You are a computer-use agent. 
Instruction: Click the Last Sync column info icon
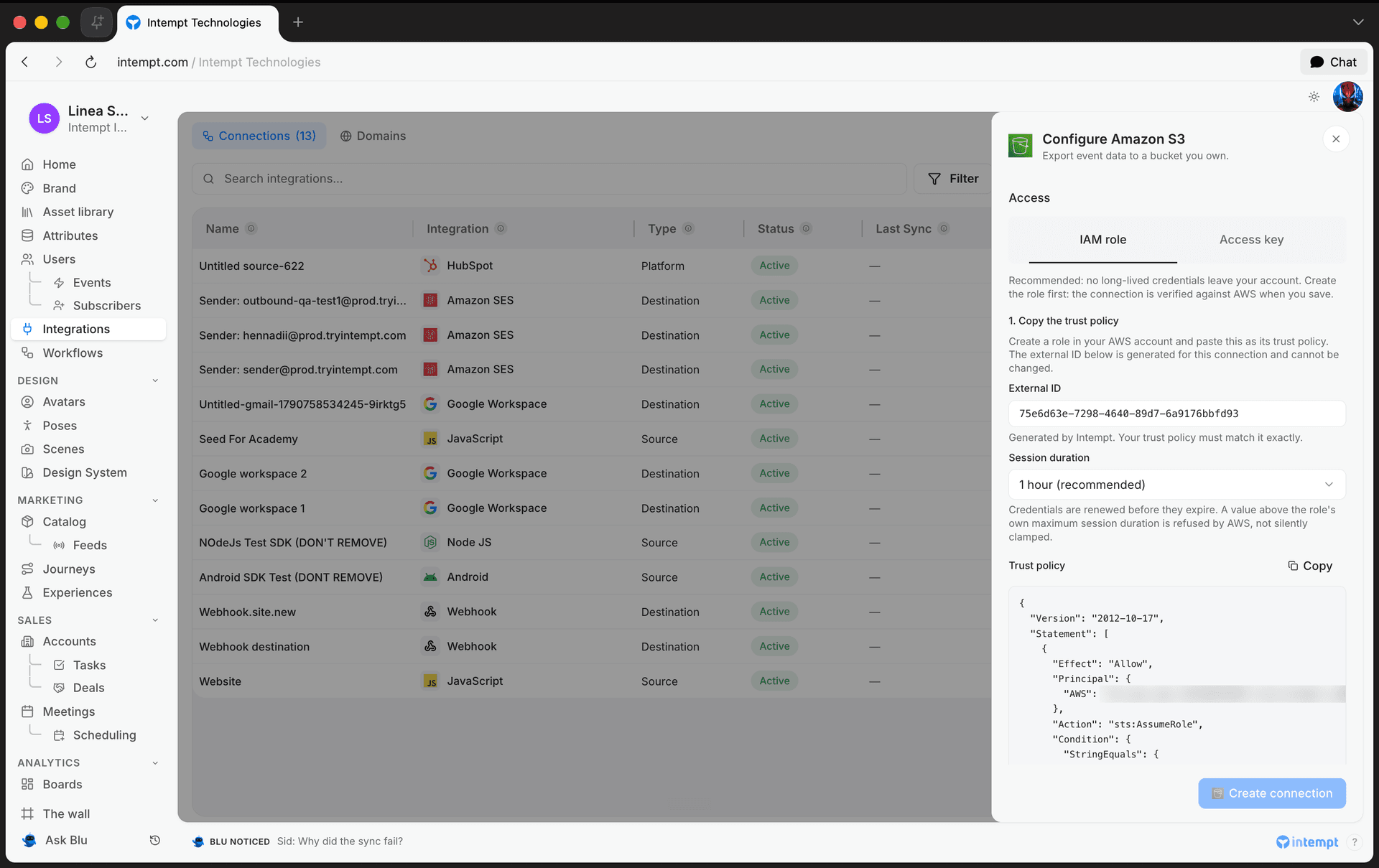[944, 229]
